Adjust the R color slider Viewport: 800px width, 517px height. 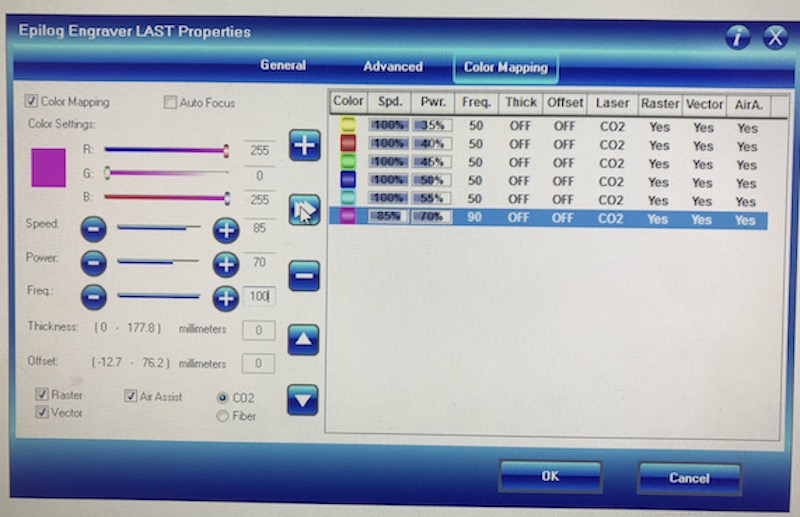pyautogui.click(x=166, y=150)
